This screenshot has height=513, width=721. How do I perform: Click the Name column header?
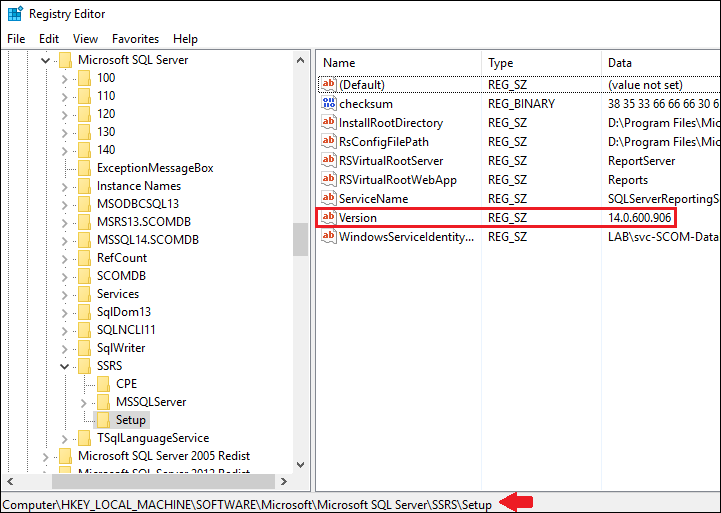point(398,63)
